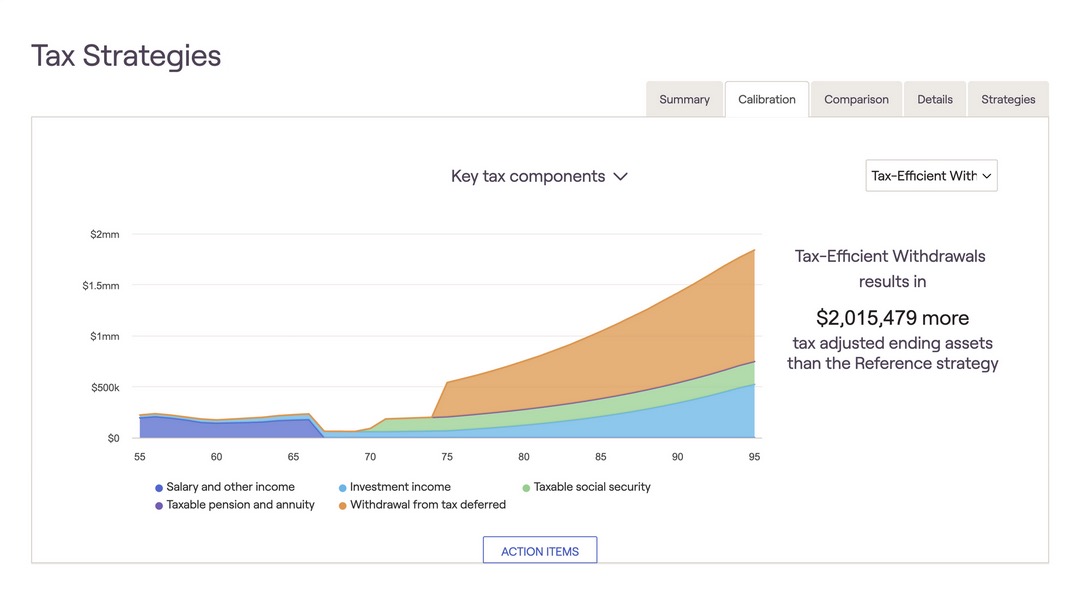Select the Calibration tab
This screenshot has width=1066, height=598.
[x=766, y=99]
